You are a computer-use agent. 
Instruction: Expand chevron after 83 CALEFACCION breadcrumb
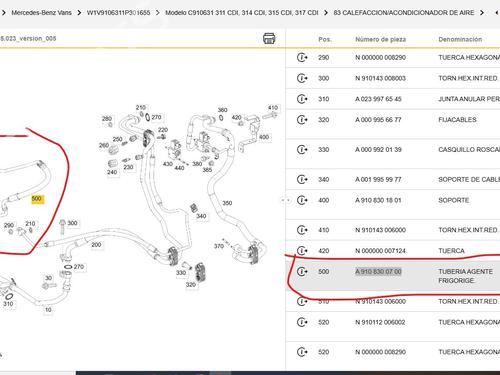[482, 13]
